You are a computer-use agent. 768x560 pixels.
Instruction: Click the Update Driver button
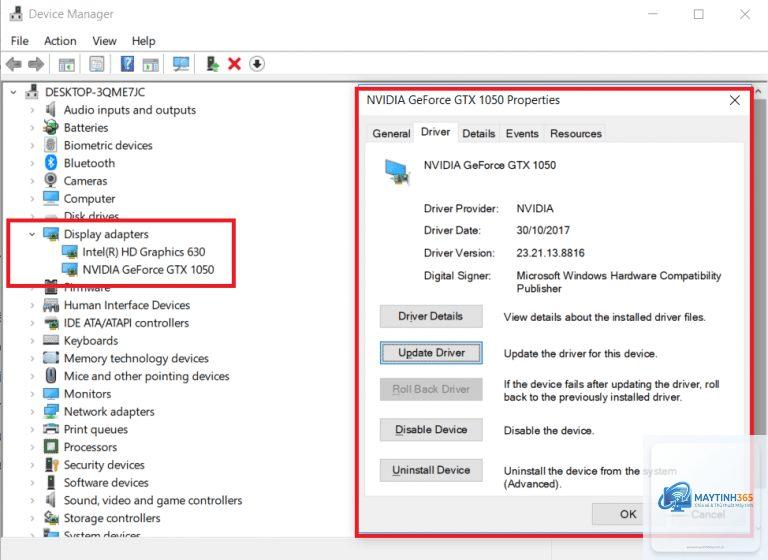coord(431,353)
